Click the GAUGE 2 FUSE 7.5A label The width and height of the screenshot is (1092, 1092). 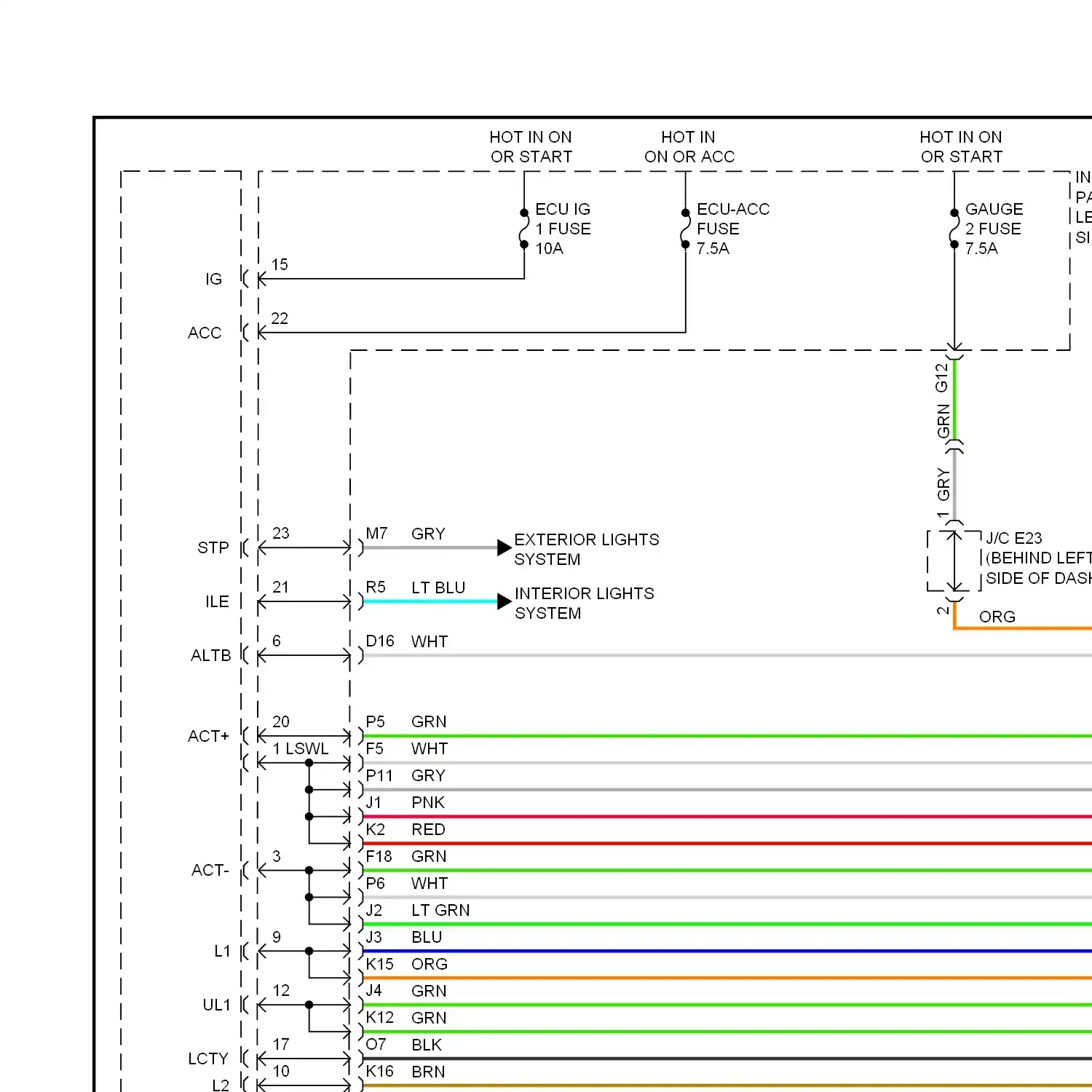point(994,229)
